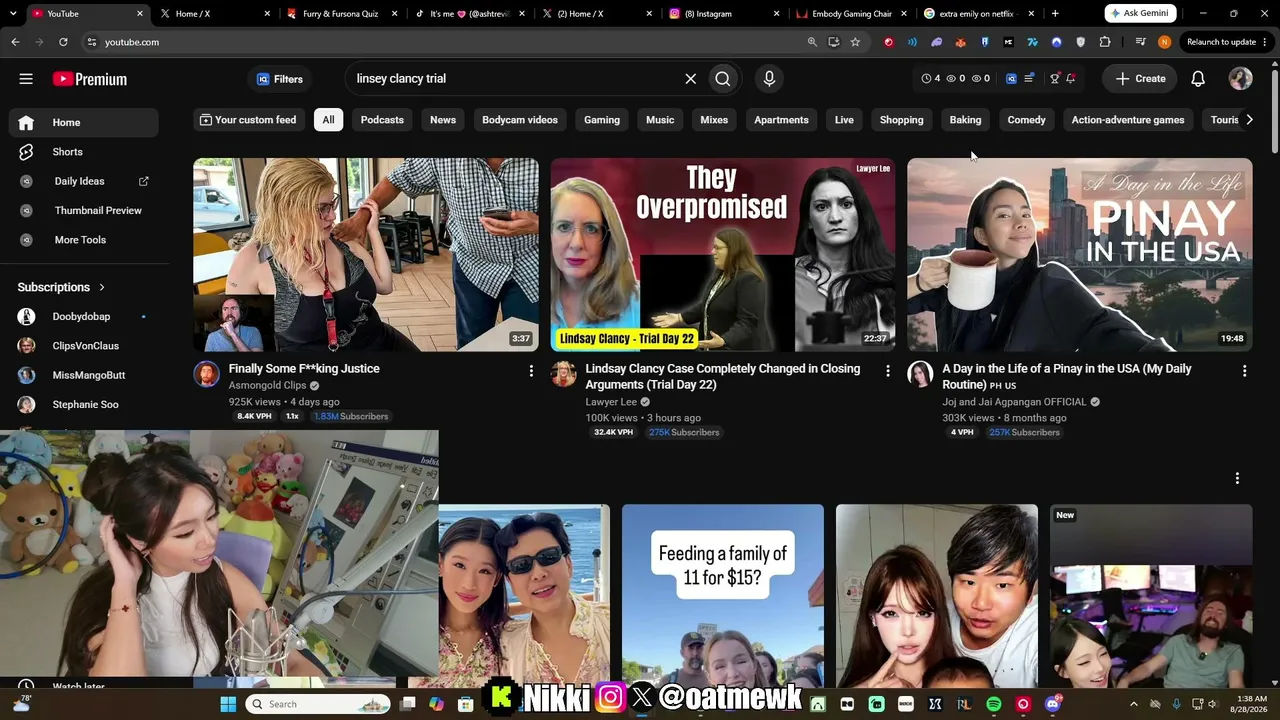Screen dimensions: 1280x720
Task: Open the Asmongold Clips channel link
Action: 268,386
